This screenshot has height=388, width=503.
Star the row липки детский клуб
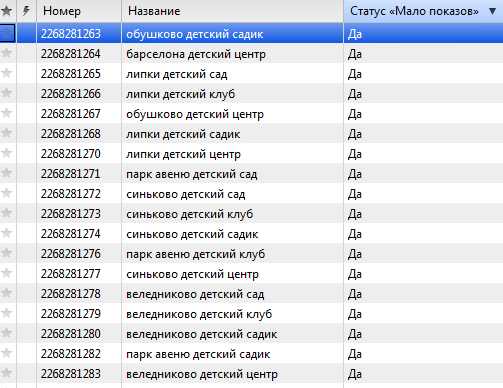pos(7,93)
